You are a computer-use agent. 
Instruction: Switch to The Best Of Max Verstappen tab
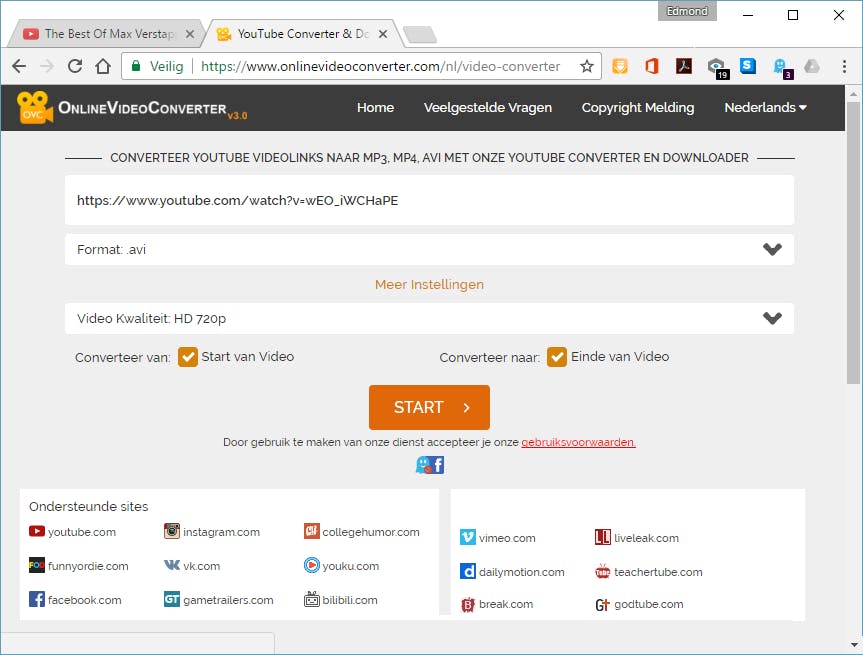[x=105, y=34]
